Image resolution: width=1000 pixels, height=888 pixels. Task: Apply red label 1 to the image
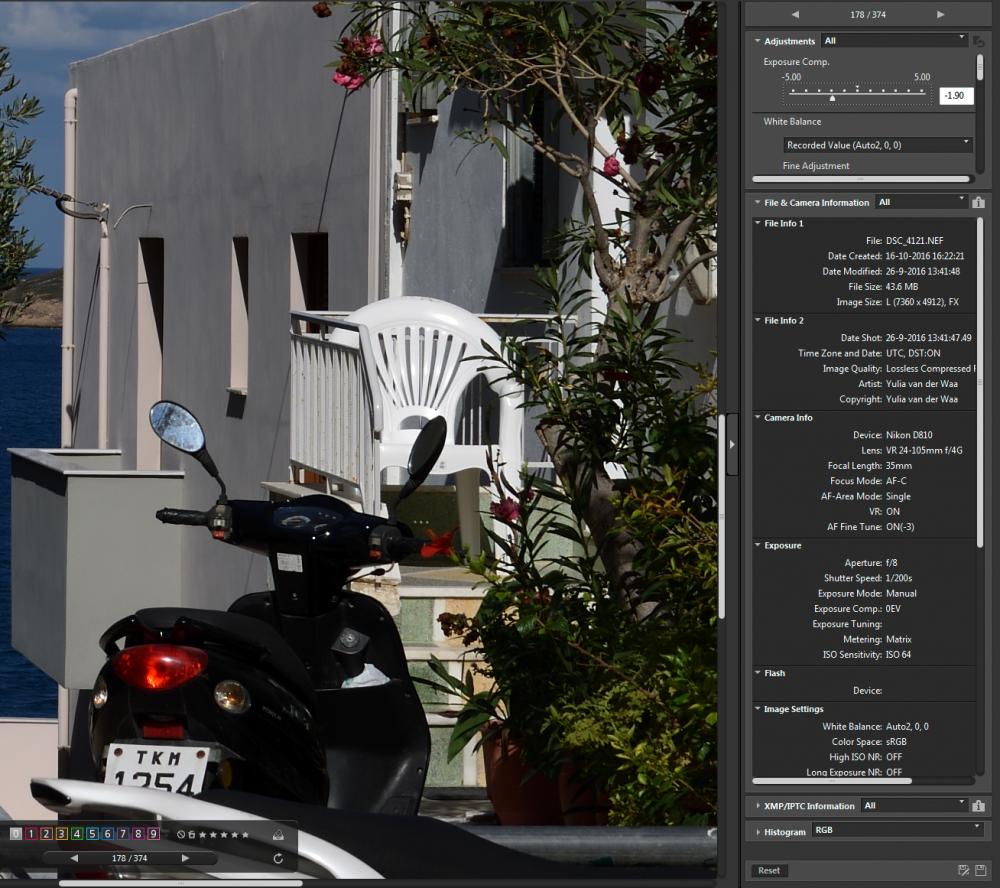pos(31,834)
